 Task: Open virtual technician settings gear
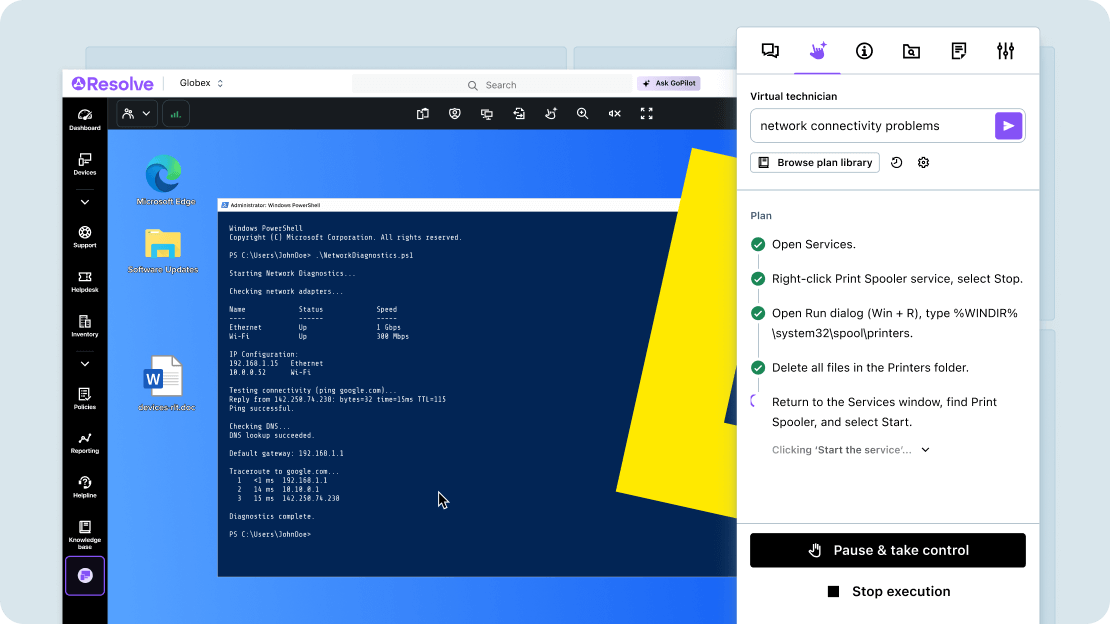[x=923, y=162]
